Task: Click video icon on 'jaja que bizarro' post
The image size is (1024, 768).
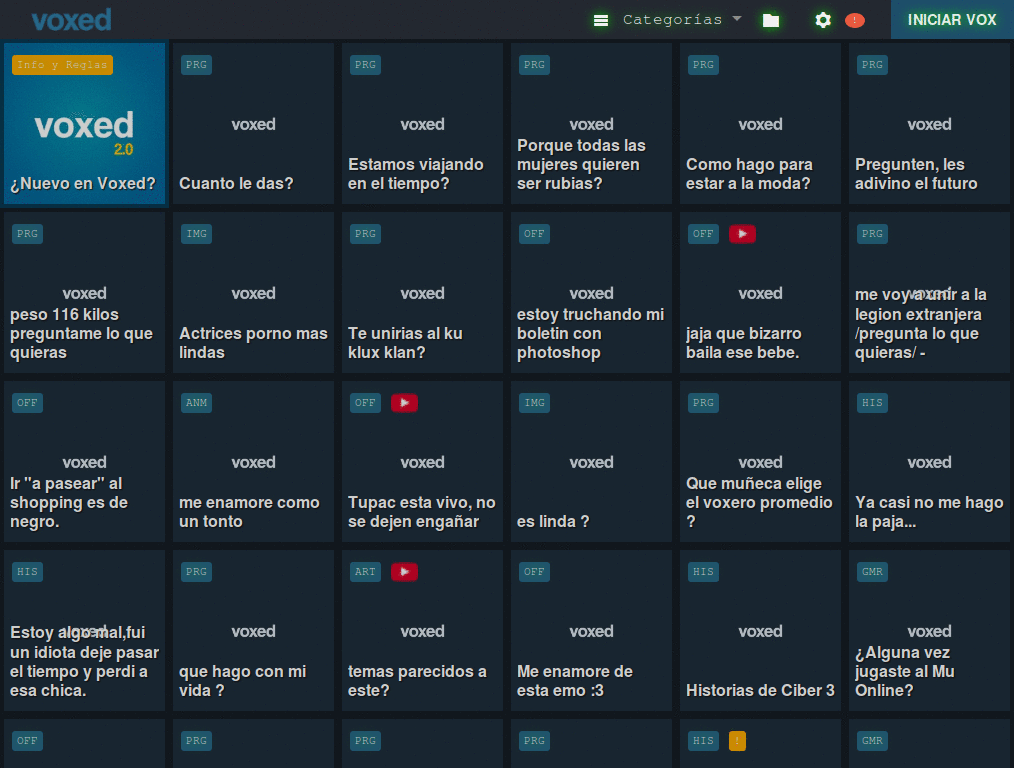Action: 742,234
